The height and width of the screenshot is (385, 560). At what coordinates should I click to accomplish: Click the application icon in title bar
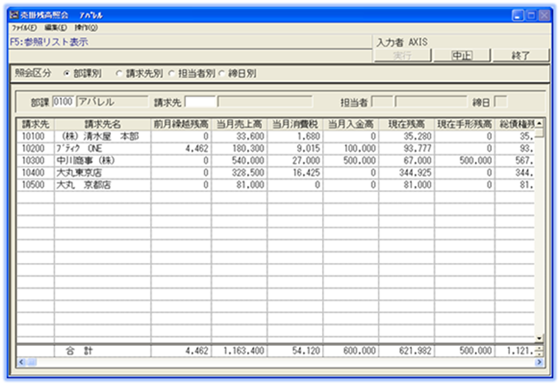point(14,15)
